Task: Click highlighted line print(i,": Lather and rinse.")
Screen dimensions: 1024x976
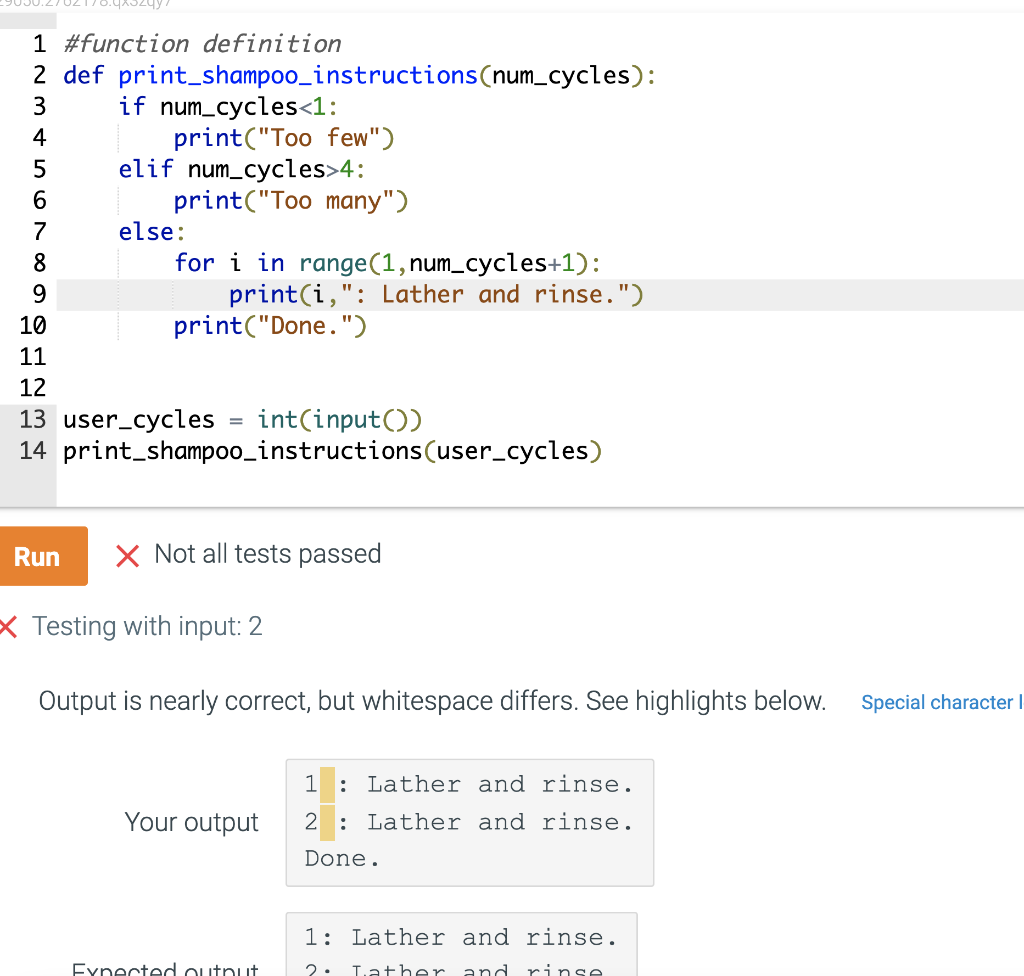Action: [x=436, y=295]
